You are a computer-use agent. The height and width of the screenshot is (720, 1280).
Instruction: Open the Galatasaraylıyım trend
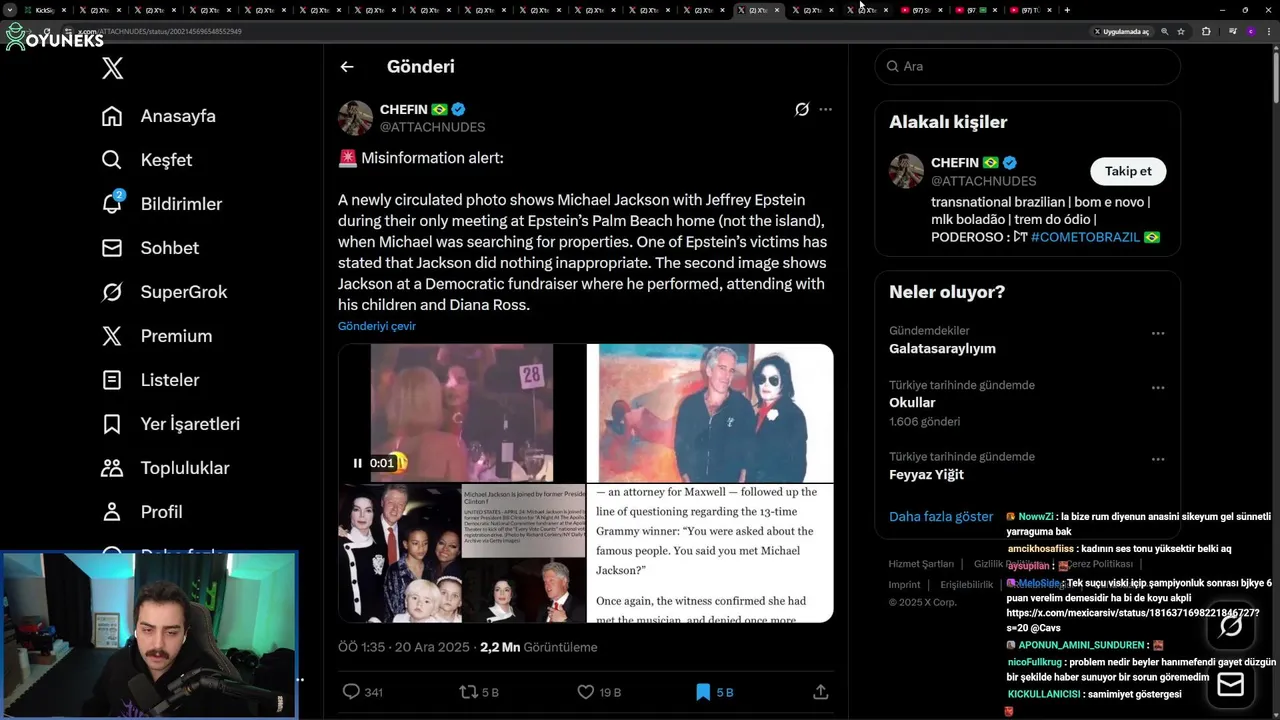click(942, 349)
